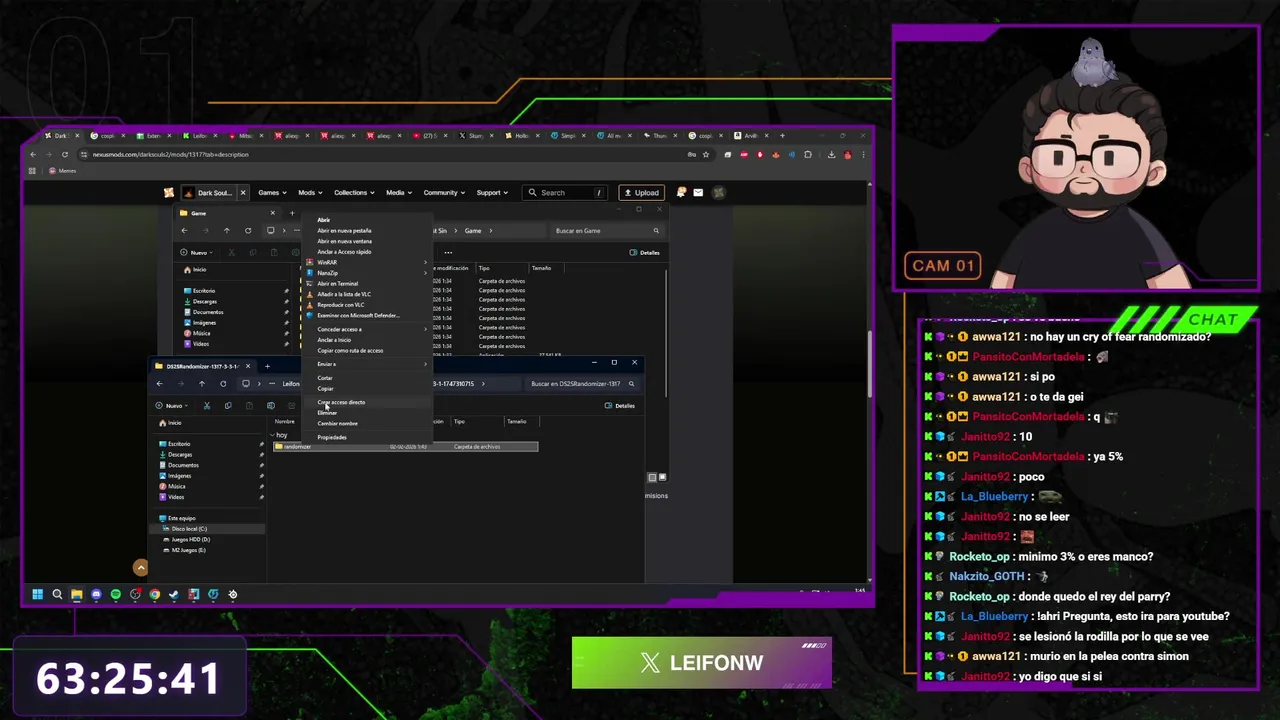The height and width of the screenshot is (720, 1280).
Task: Expand Media dropdown on Nexus Mods
Action: point(399,192)
